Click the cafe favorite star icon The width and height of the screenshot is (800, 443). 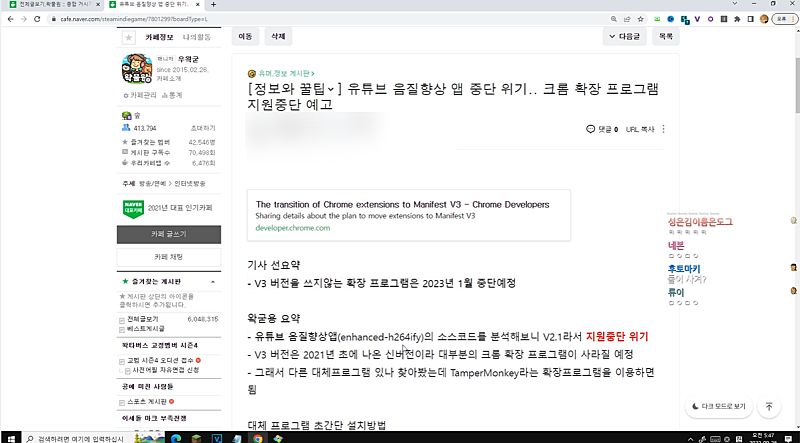[128, 37]
